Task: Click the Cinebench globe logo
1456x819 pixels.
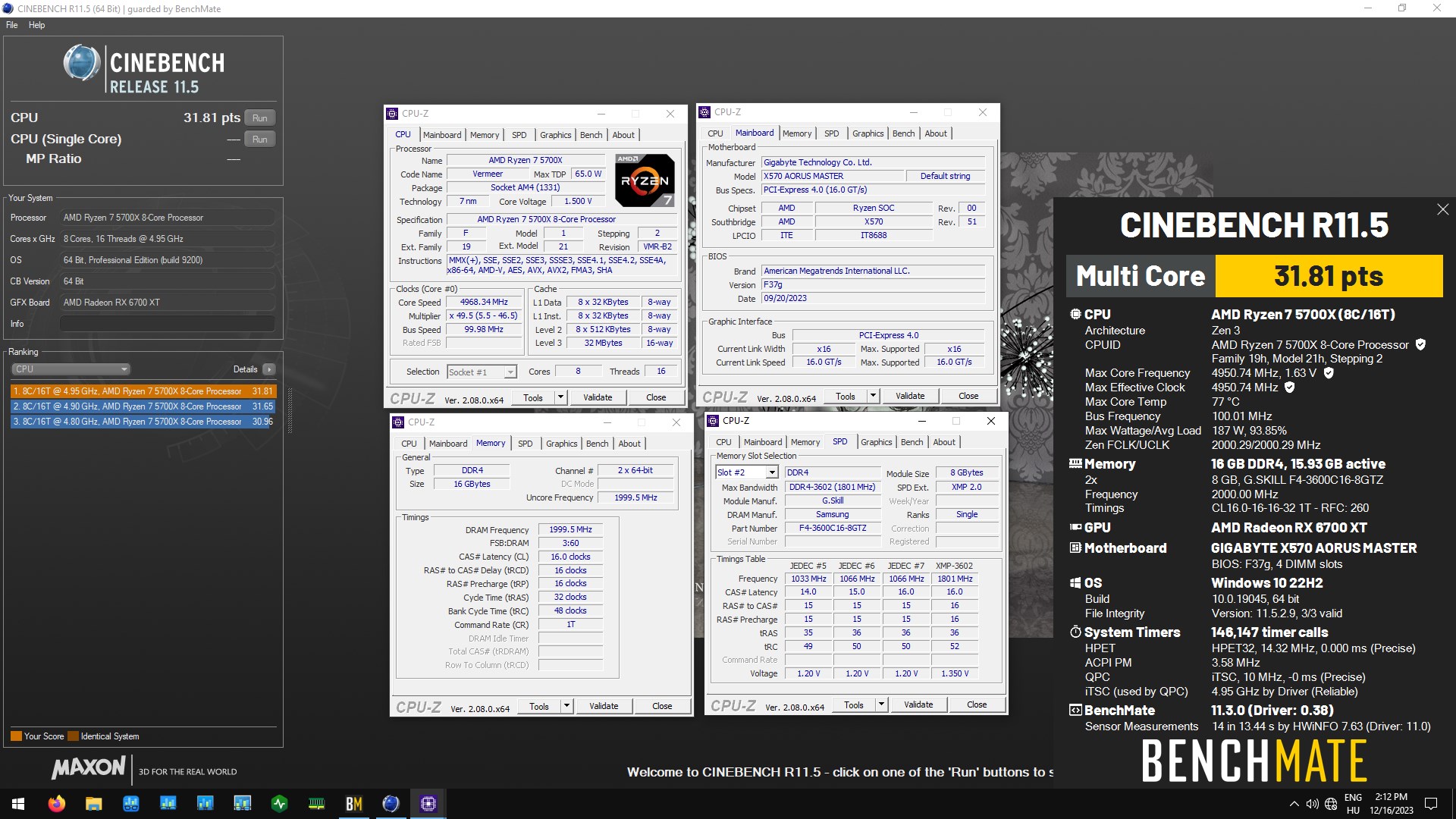Action: click(x=82, y=63)
